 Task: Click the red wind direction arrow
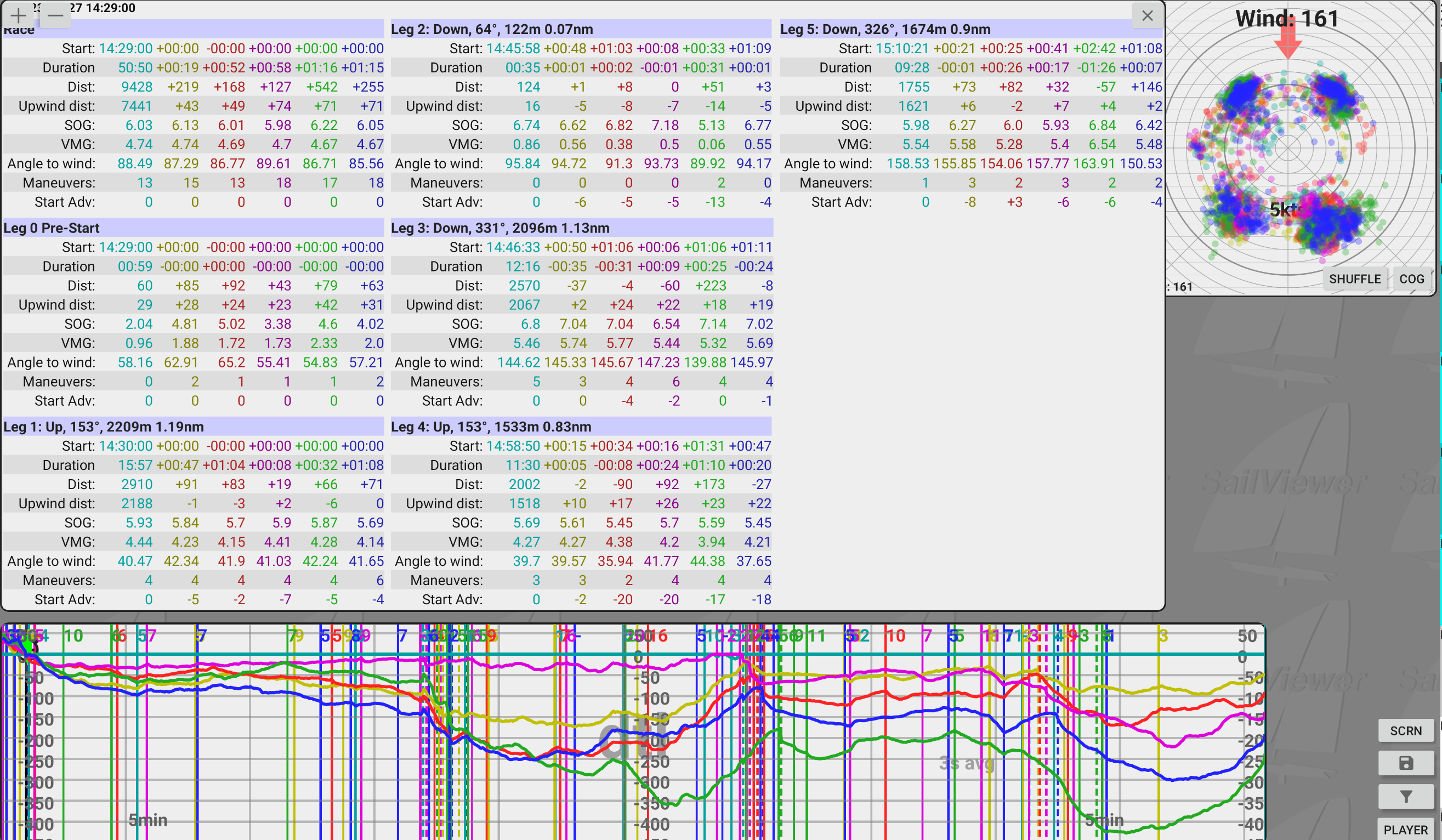pyautogui.click(x=1289, y=40)
